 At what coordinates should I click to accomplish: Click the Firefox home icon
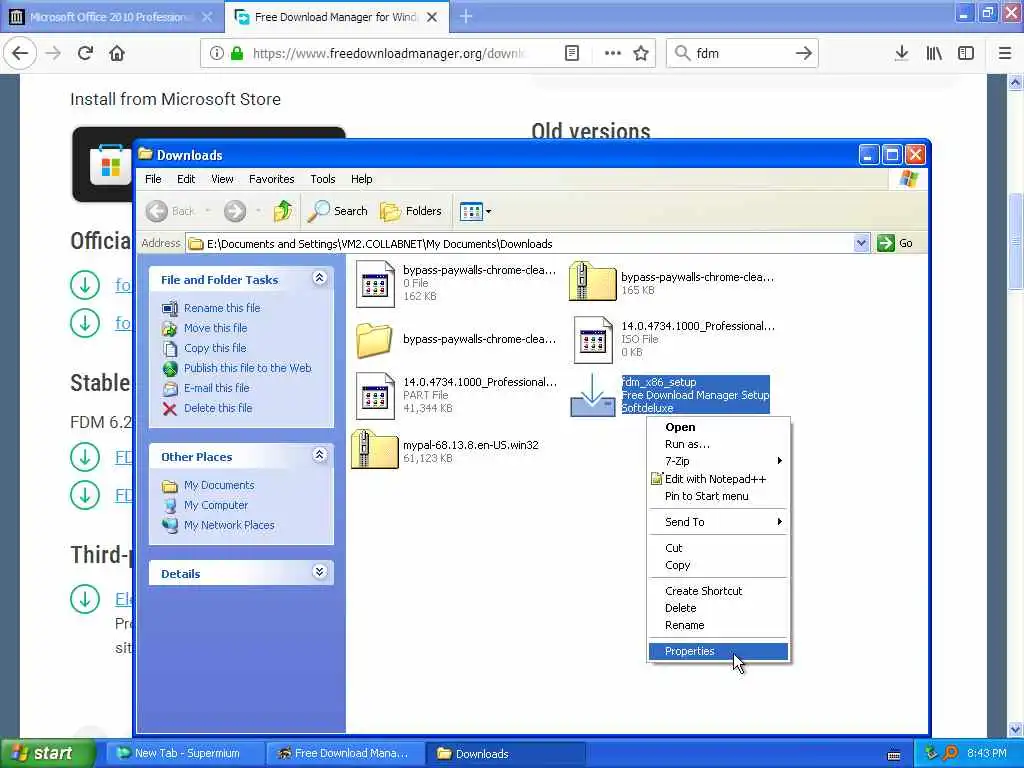coord(117,53)
